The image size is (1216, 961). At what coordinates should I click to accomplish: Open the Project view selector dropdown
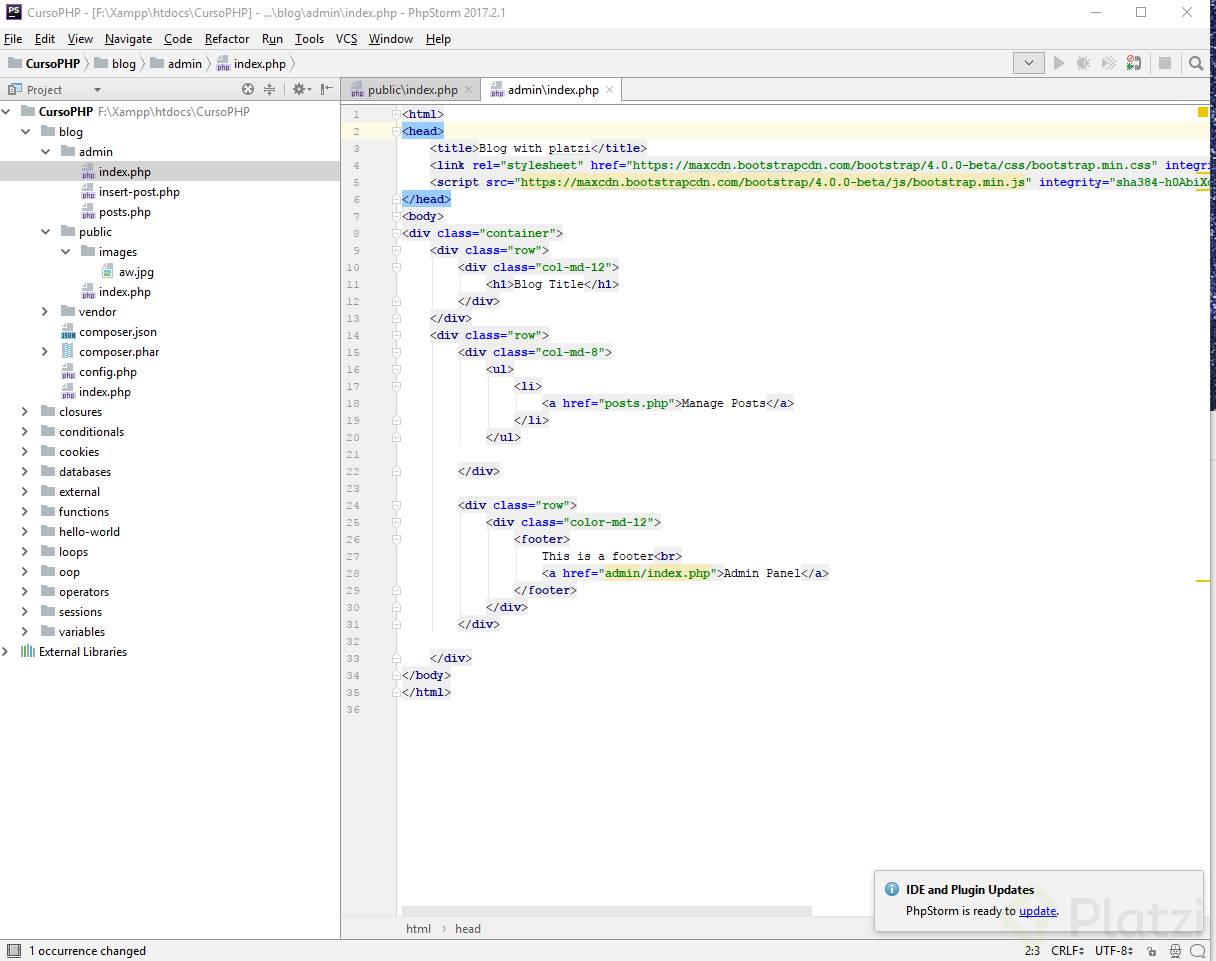pyautogui.click(x=97, y=90)
